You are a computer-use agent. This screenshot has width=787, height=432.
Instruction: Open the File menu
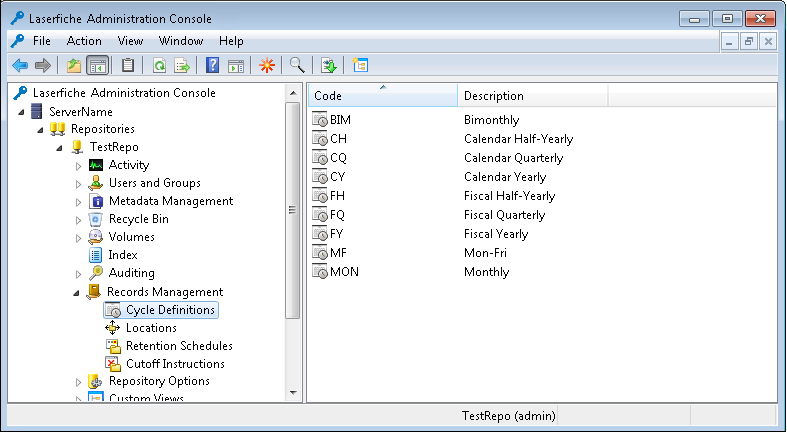pyautogui.click(x=42, y=41)
